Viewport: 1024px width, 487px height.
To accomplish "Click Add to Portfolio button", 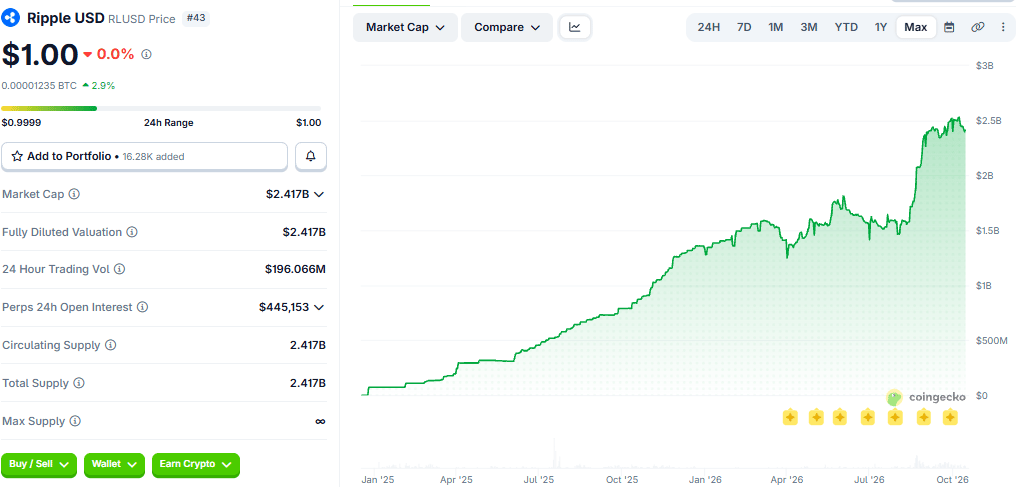I will pyautogui.click(x=144, y=157).
